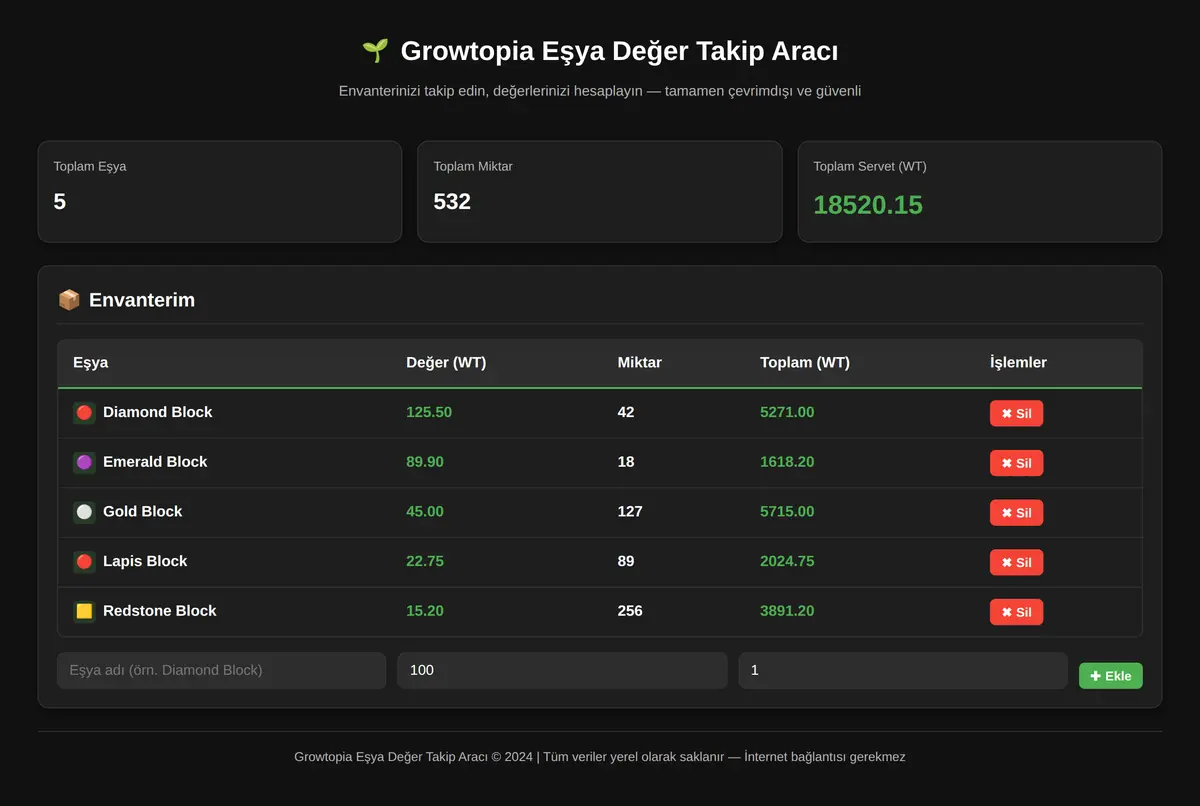The width and height of the screenshot is (1200, 806).
Task: Click the box icon beside Envanterim
Action: pyautogui.click(x=69, y=300)
